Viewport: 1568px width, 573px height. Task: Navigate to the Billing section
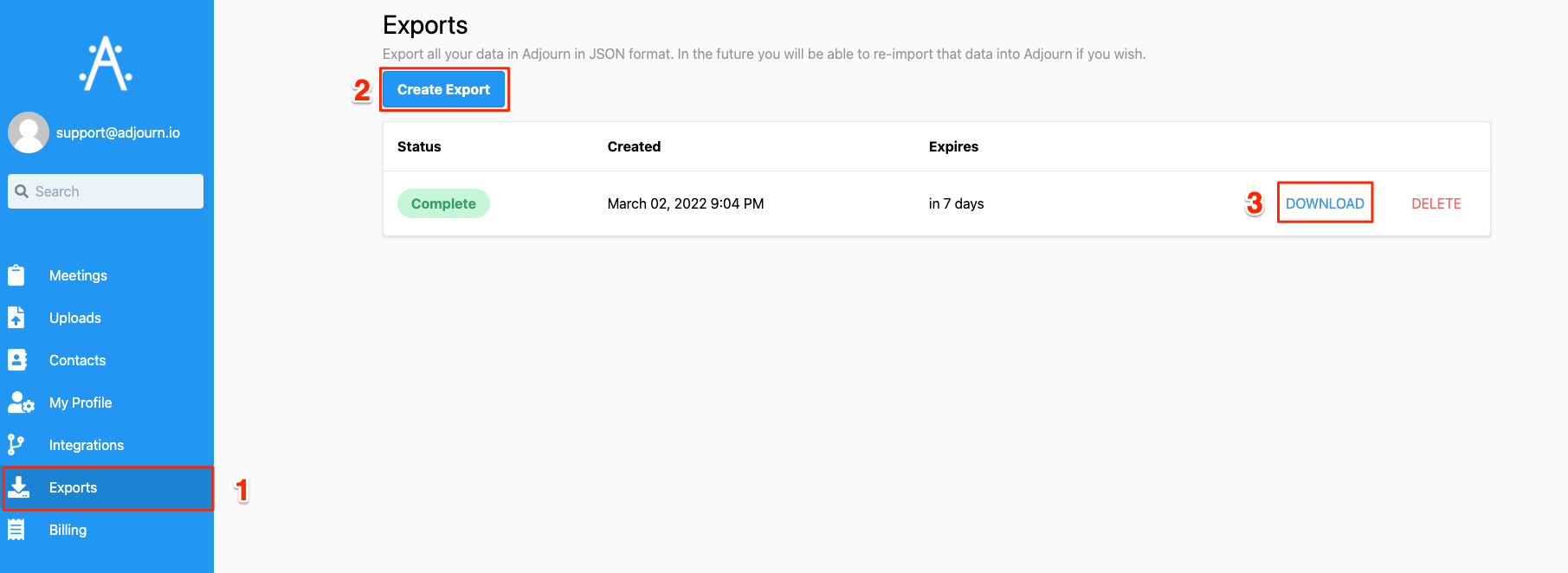pyautogui.click(x=68, y=530)
